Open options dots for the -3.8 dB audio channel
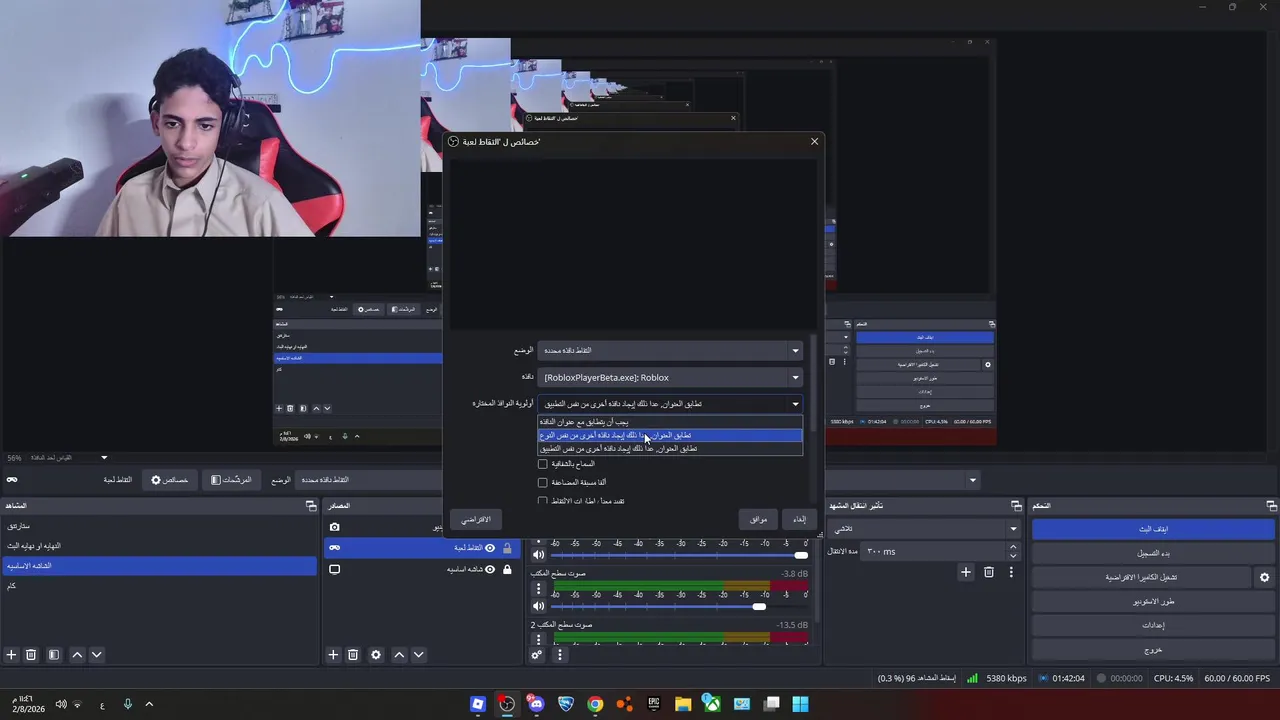Screen dimensions: 1280x720 (x=538, y=589)
